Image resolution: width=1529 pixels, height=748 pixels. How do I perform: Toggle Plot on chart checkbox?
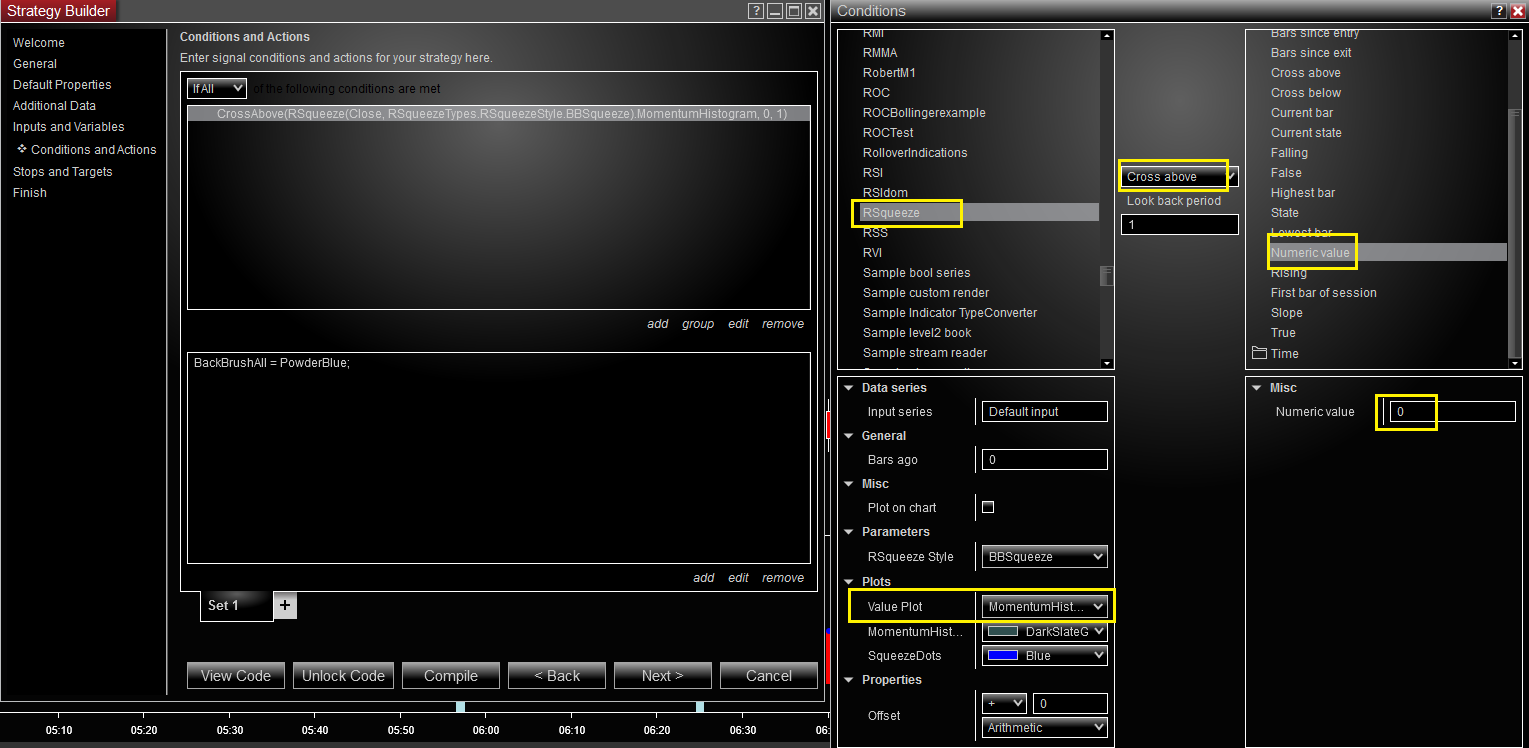[988, 507]
